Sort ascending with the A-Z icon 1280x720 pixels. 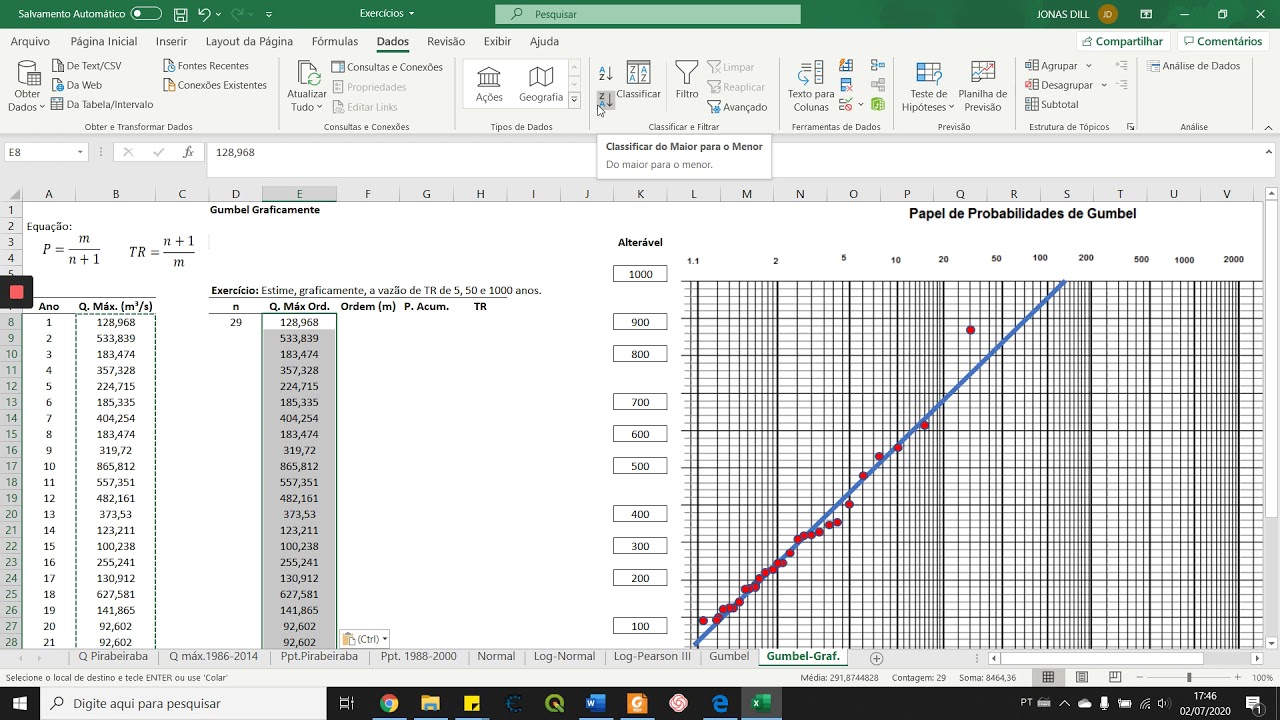[x=605, y=73]
